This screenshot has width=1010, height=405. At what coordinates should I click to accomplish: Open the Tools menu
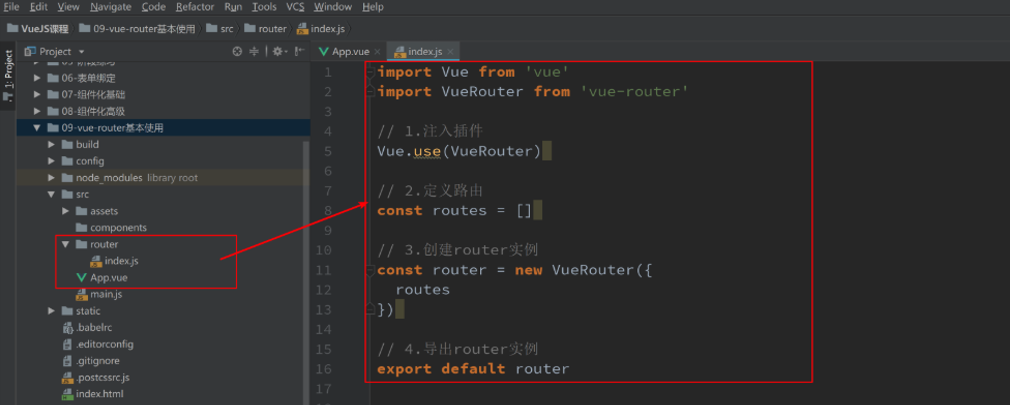click(264, 7)
